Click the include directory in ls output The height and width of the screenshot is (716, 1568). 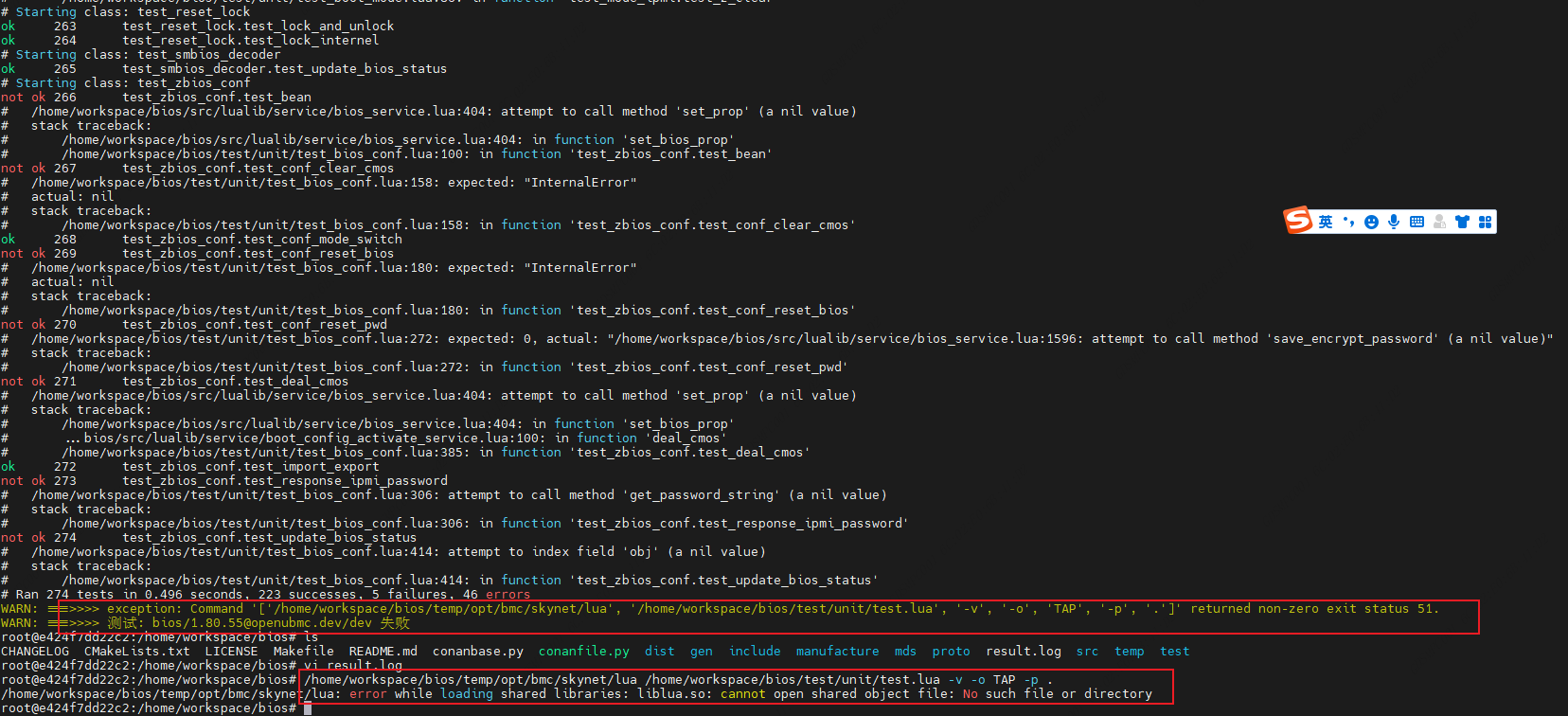[x=754, y=652]
